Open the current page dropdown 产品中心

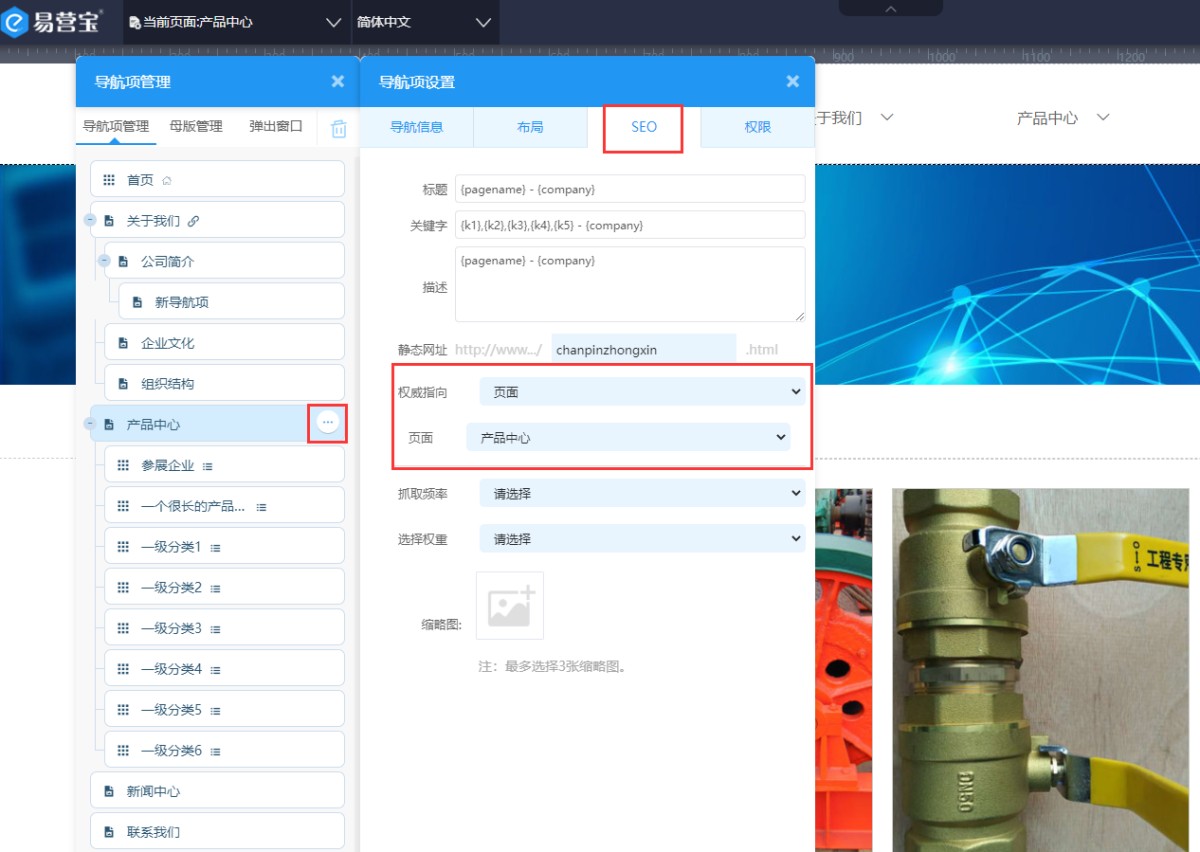pyautogui.click(x=236, y=22)
